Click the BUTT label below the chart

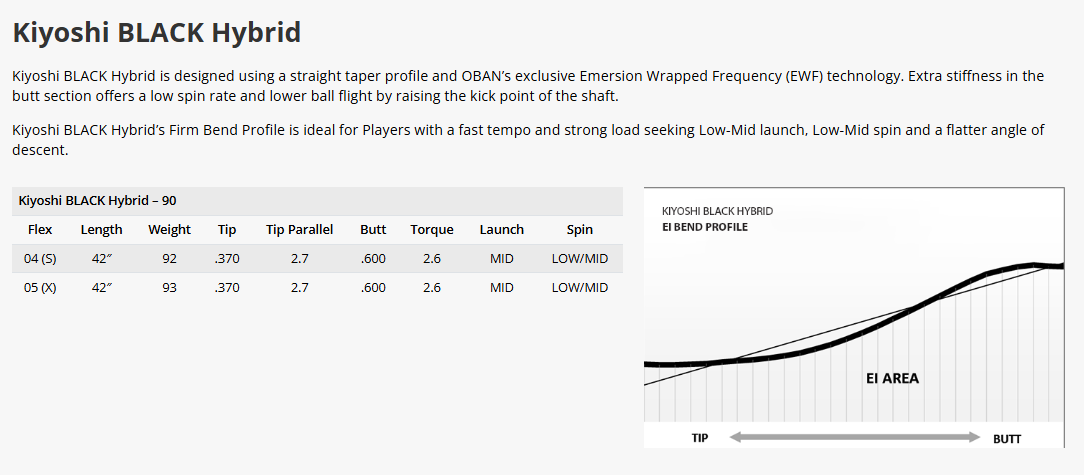[x=1007, y=439]
